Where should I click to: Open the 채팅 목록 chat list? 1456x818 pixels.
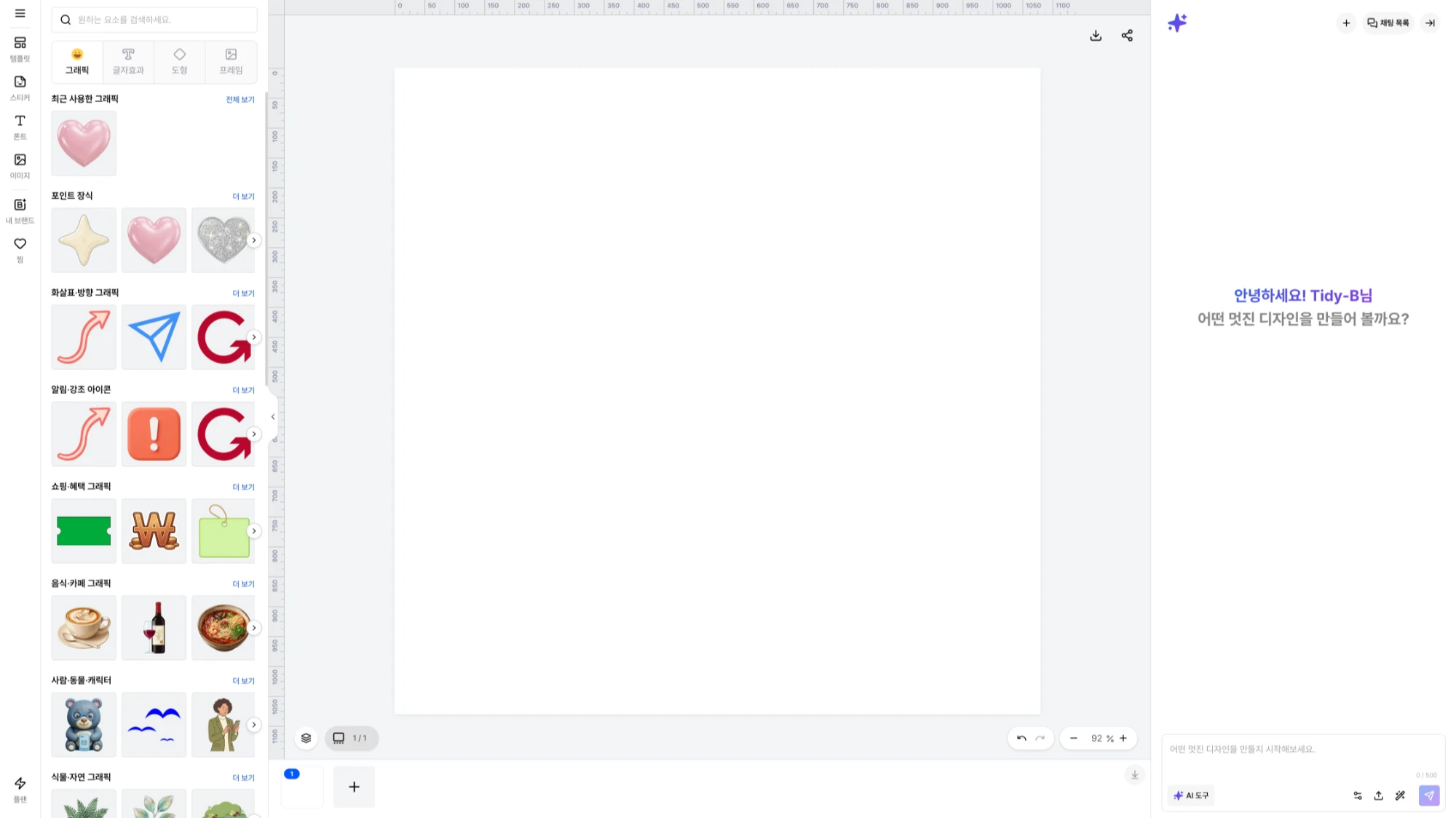click(x=1388, y=23)
